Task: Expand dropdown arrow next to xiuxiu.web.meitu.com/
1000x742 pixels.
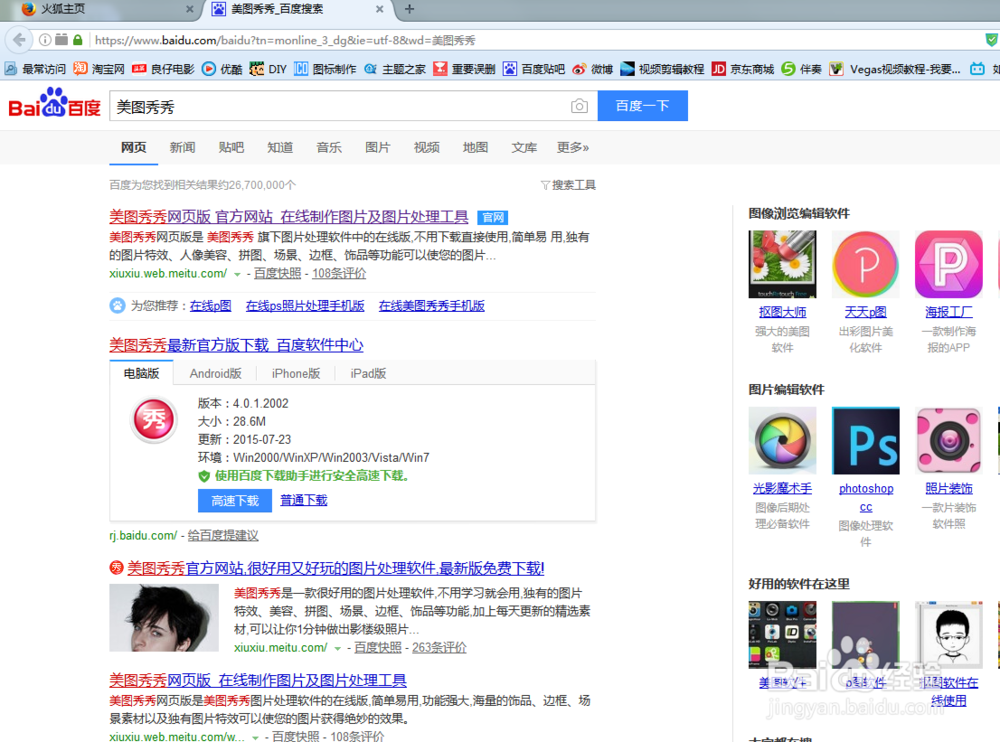Action: 237,274
